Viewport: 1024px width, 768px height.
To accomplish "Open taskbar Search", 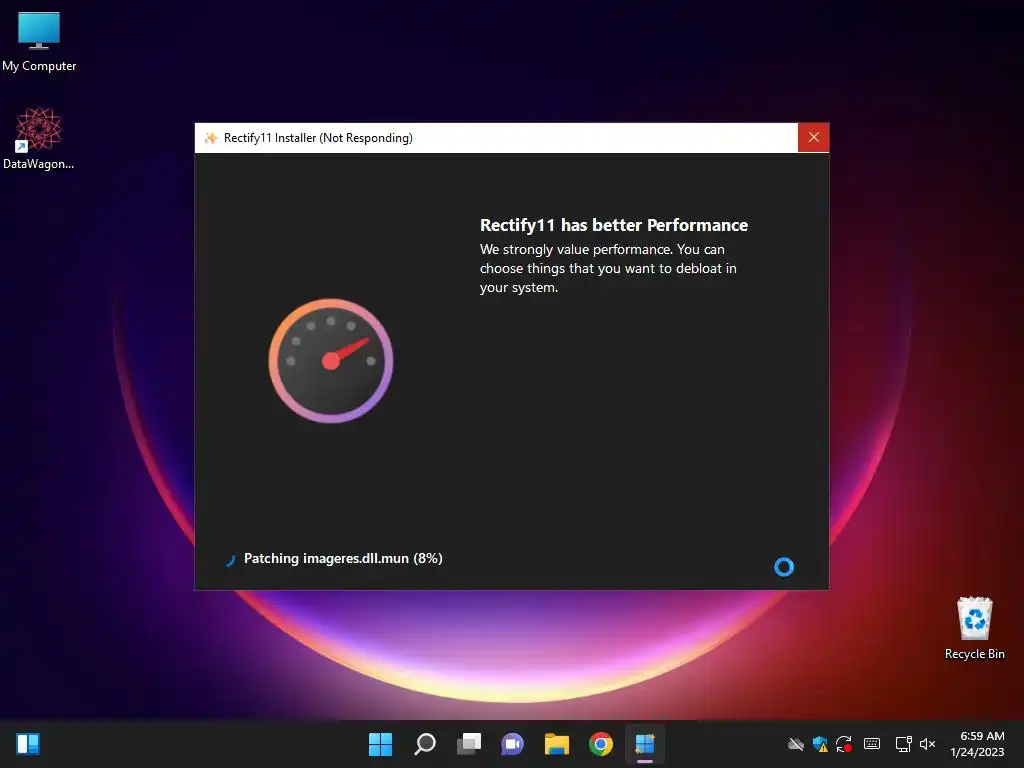I will pyautogui.click(x=424, y=744).
